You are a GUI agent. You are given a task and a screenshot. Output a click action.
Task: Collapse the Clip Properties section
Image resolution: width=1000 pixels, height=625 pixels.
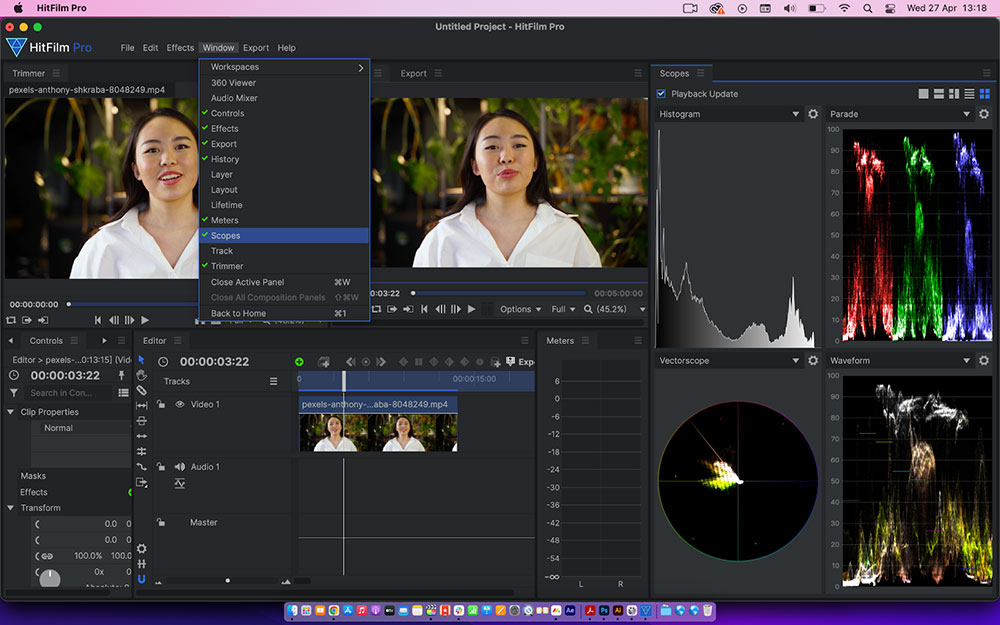10,412
